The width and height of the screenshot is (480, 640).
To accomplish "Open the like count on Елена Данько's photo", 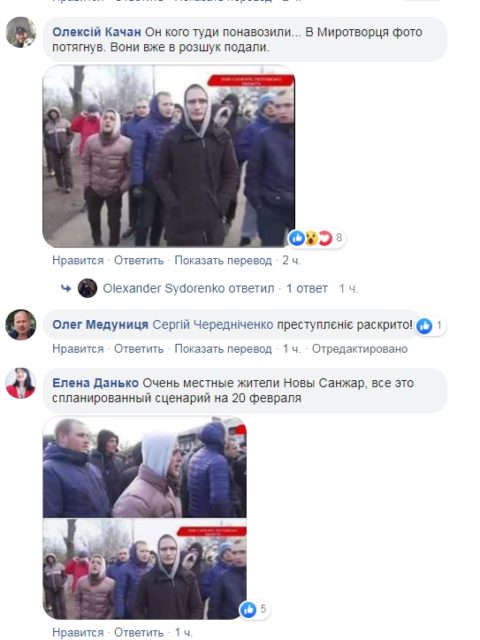I will [253, 609].
